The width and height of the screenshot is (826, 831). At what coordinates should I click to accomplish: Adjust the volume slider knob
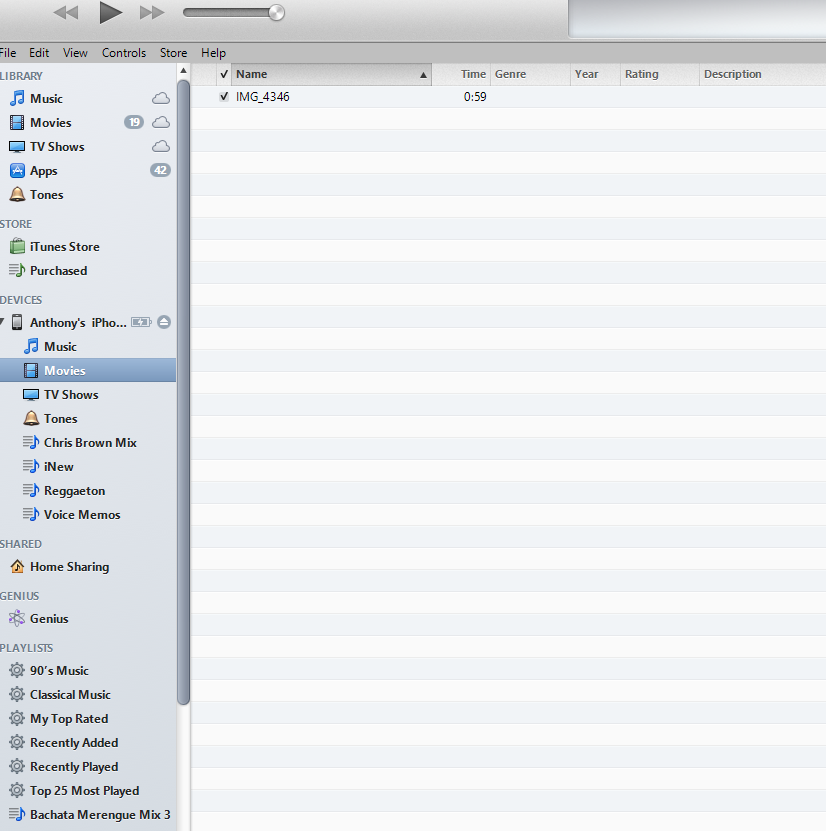point(276,12)
